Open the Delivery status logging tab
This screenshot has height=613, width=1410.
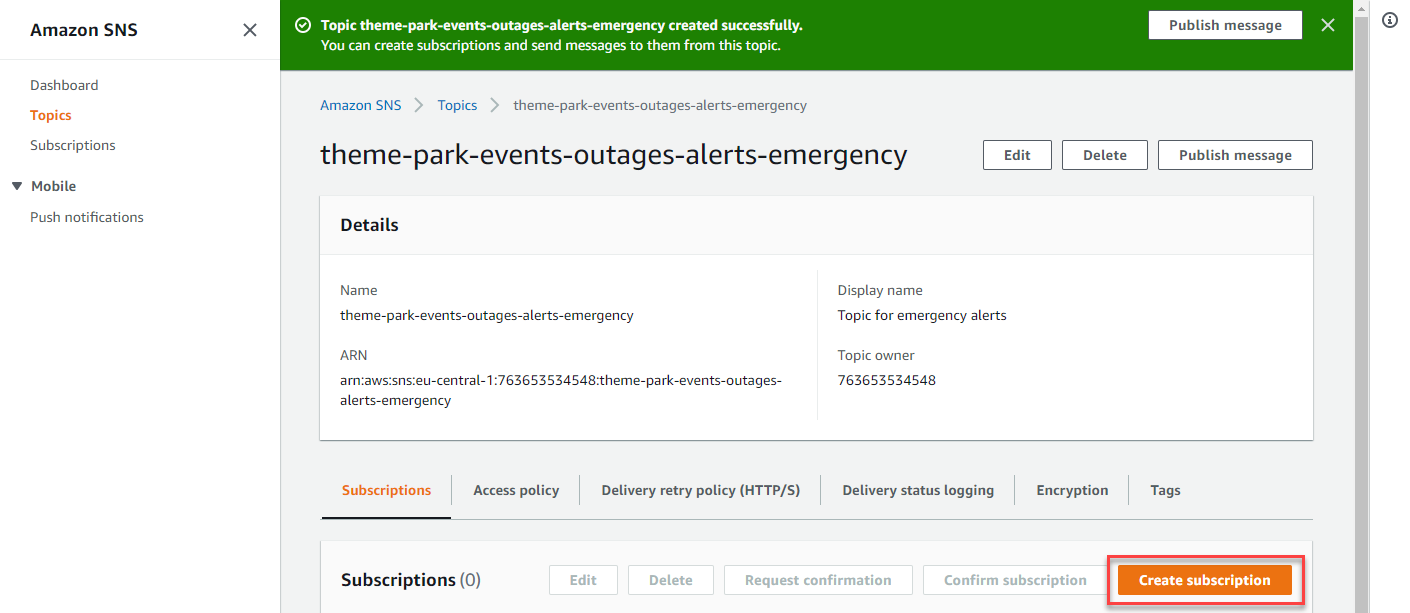(x=918, y=490)
